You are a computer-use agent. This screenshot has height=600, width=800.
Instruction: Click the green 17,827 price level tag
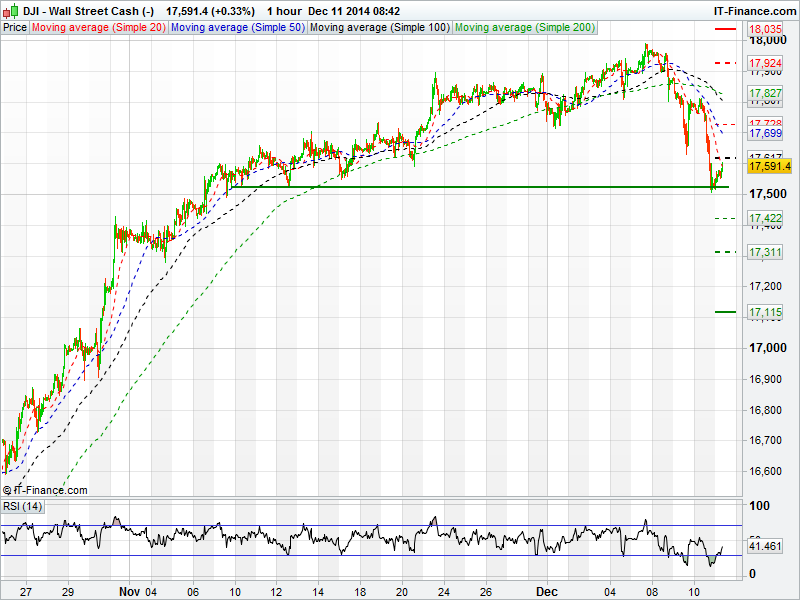click(765, 93)
